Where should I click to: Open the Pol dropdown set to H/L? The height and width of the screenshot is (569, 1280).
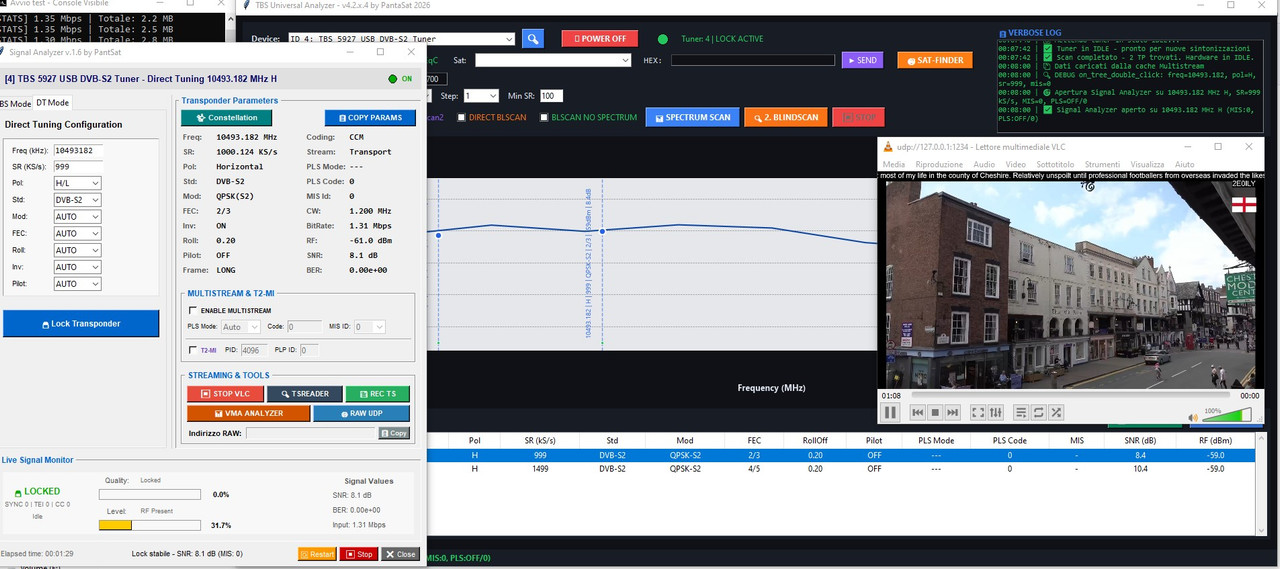point(77,183)
